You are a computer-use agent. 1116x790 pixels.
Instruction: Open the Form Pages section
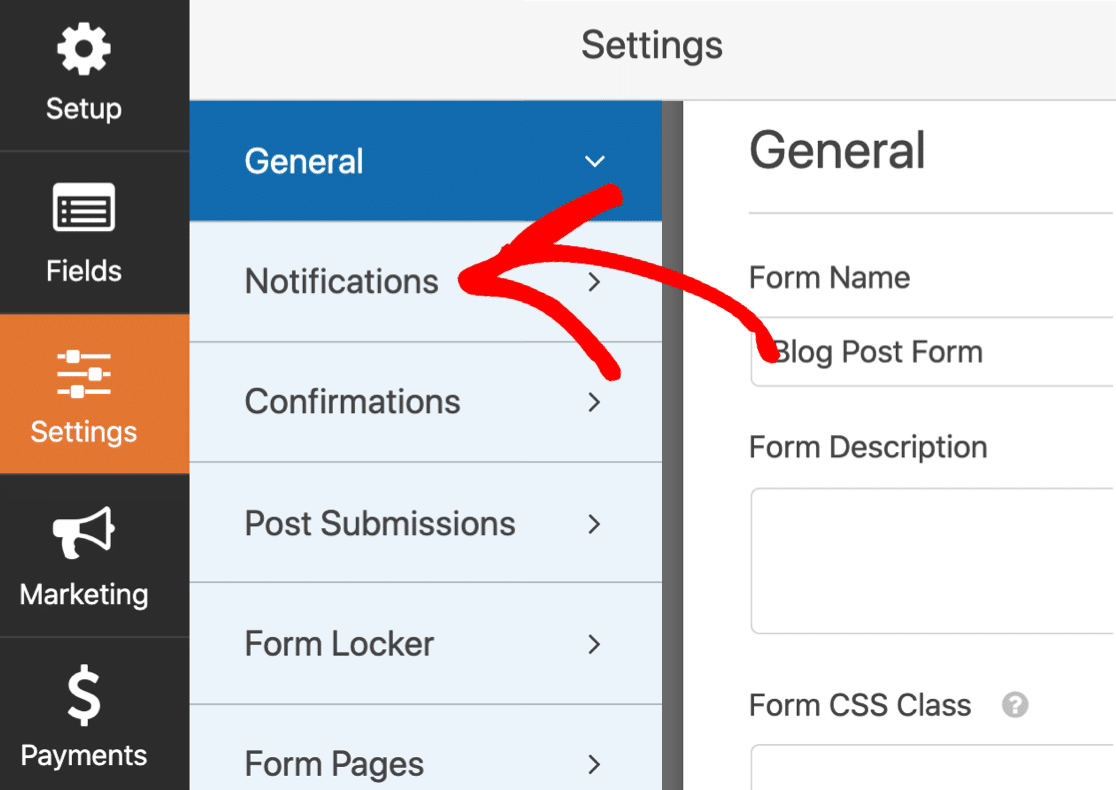click(x=334, y=765)
